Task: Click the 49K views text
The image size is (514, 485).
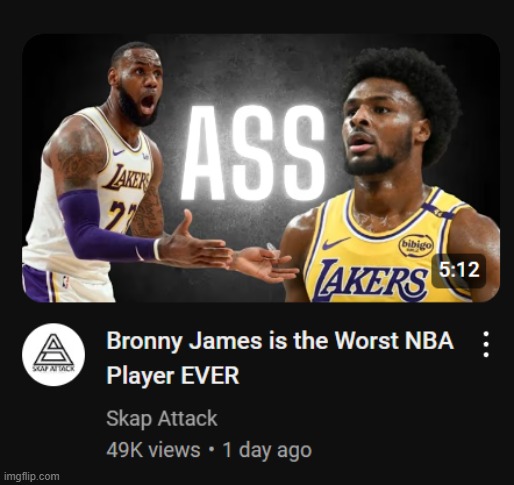Action: (x=153, y=450)
